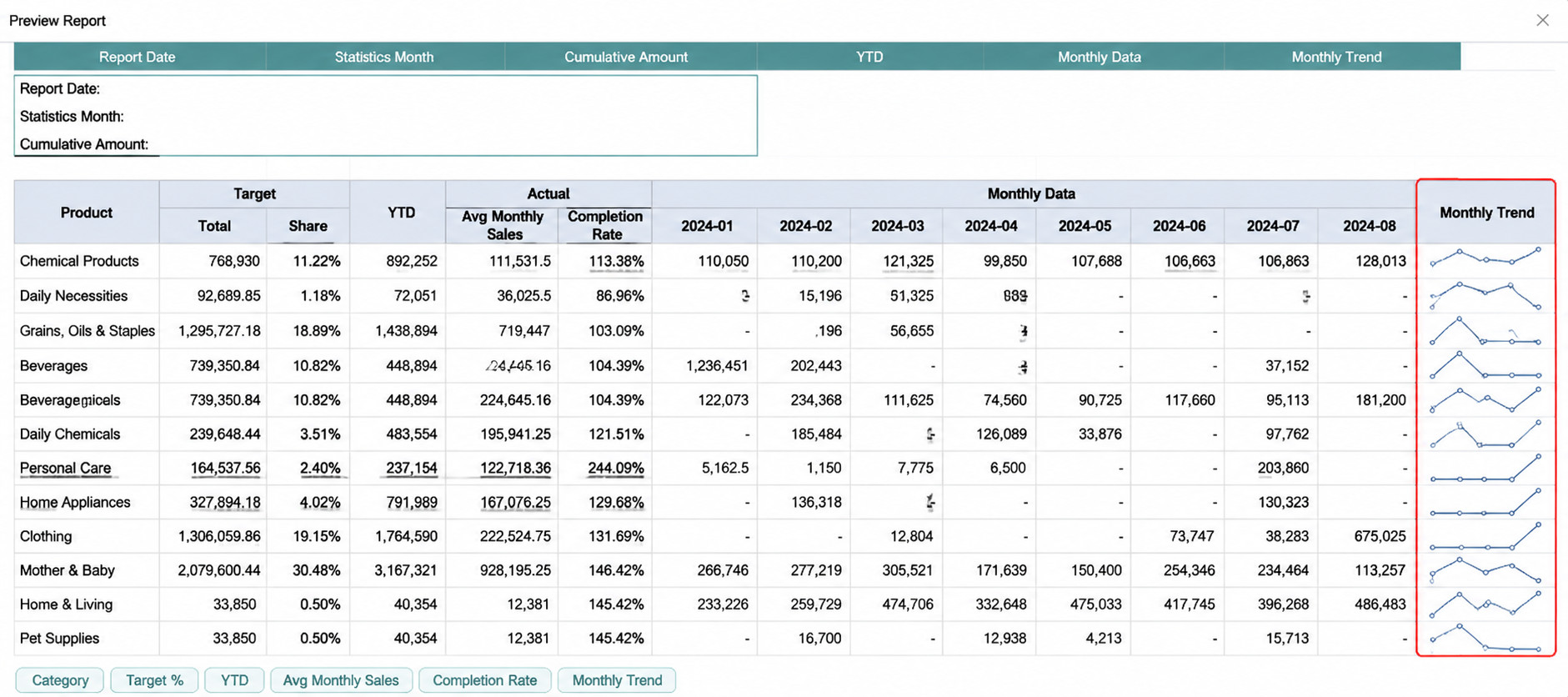
Task: Click the Target % button
Action: coord(154,680)
